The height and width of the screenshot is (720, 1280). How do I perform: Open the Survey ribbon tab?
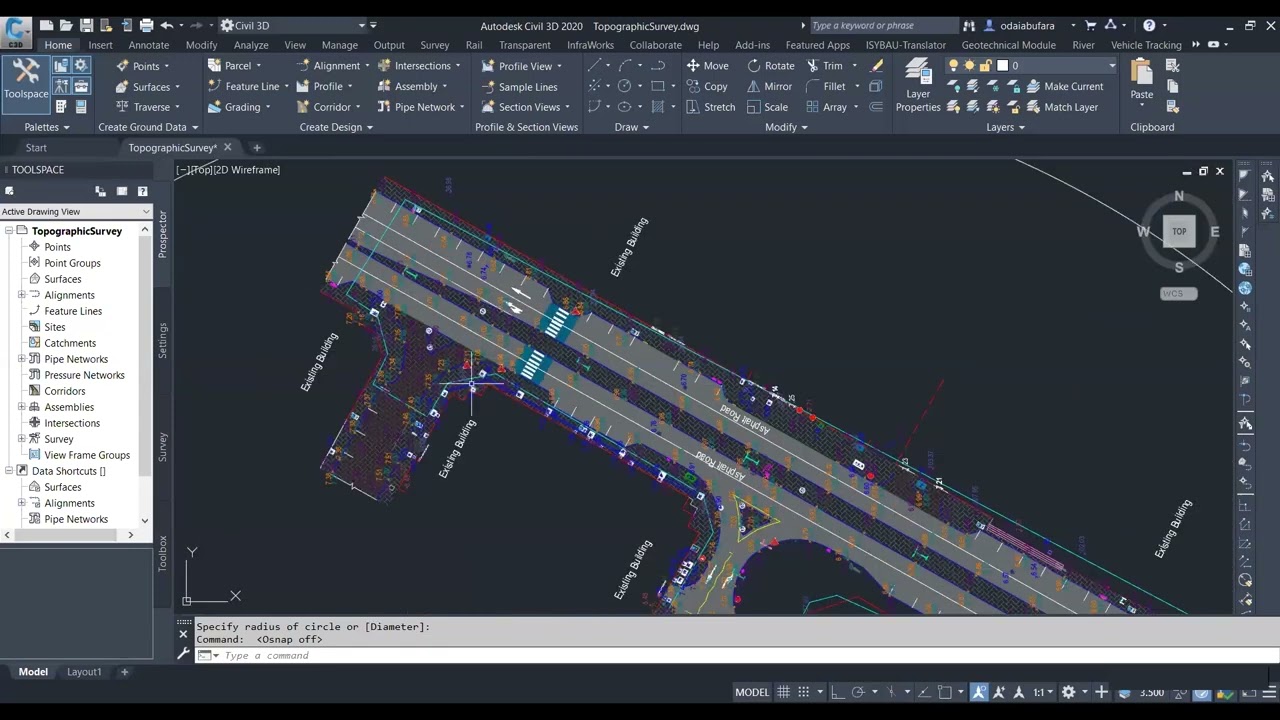[x=434, y=45]
